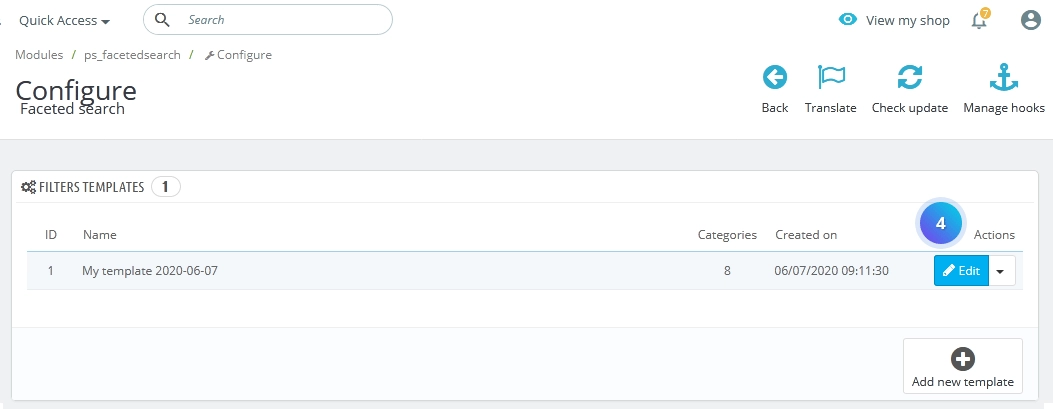Viewport: 1053px width, 409px height.
Task: Click the search magnifier icon
Action: pyautogui.click(x=163, y=19)
